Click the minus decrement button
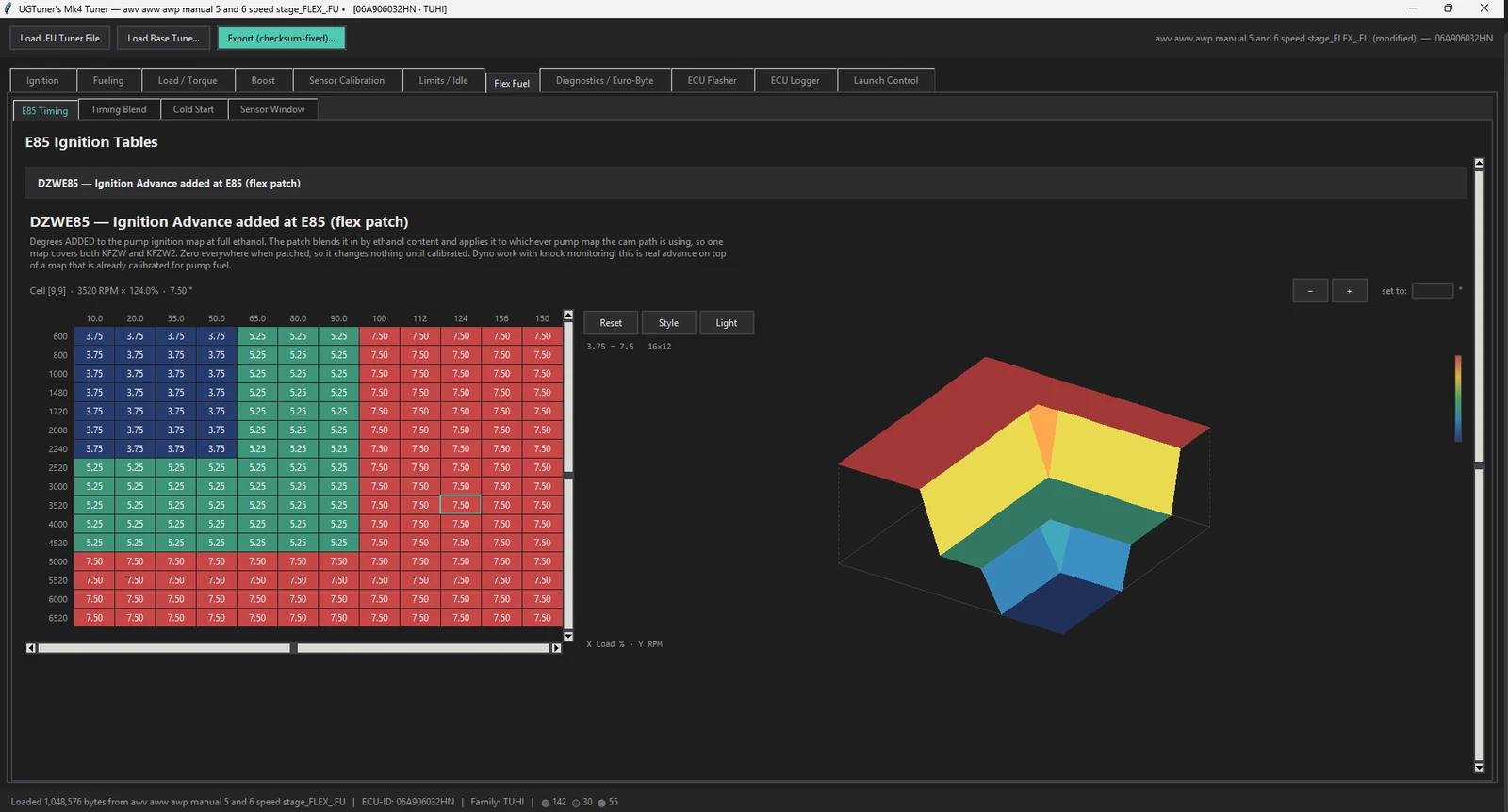The width and height of the screenshot is (1508, 812). [x=1310, y=291]
